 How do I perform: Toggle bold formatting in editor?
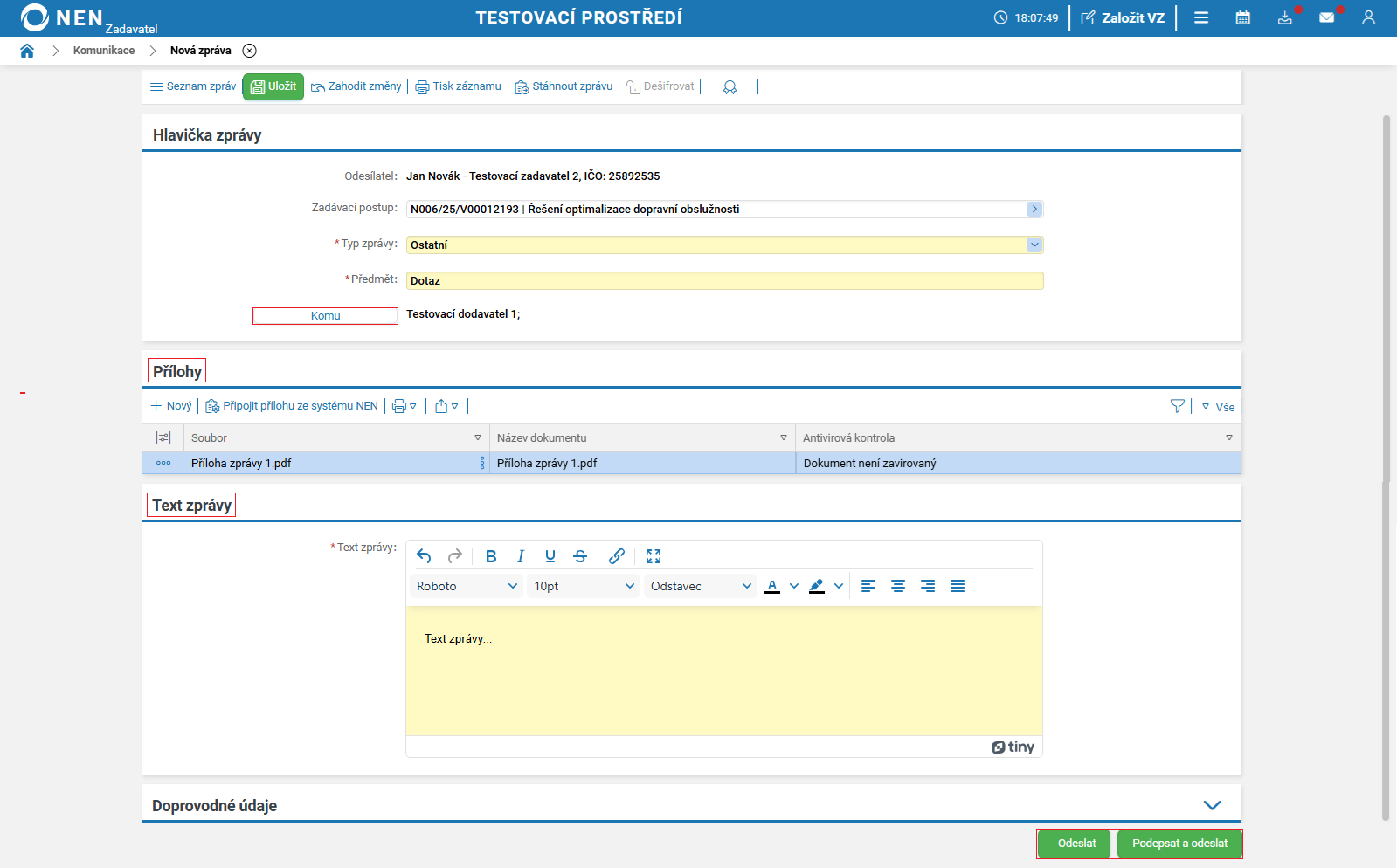click(491, 556)
